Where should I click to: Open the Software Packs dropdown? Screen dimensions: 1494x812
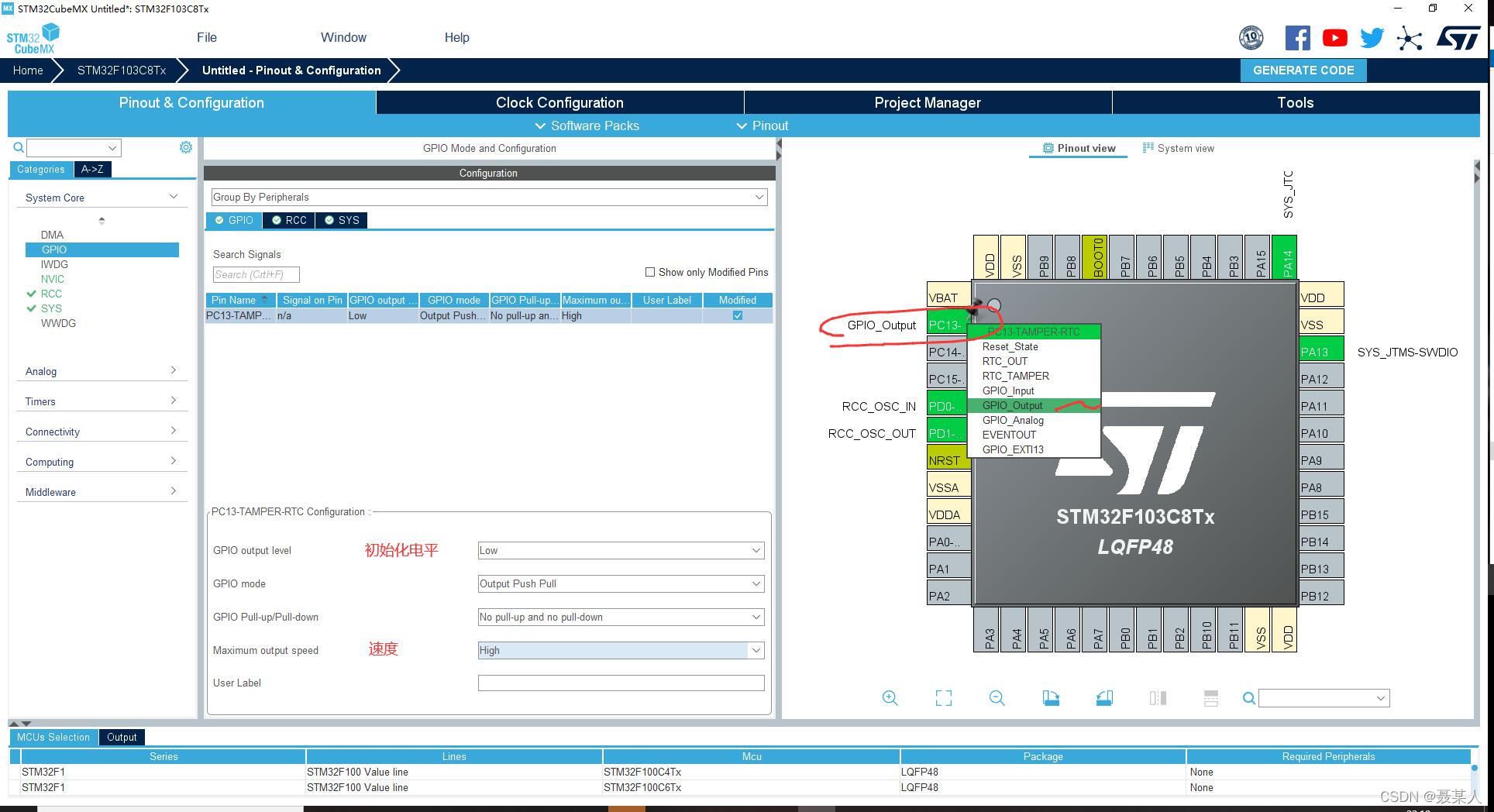pos(587,126)
